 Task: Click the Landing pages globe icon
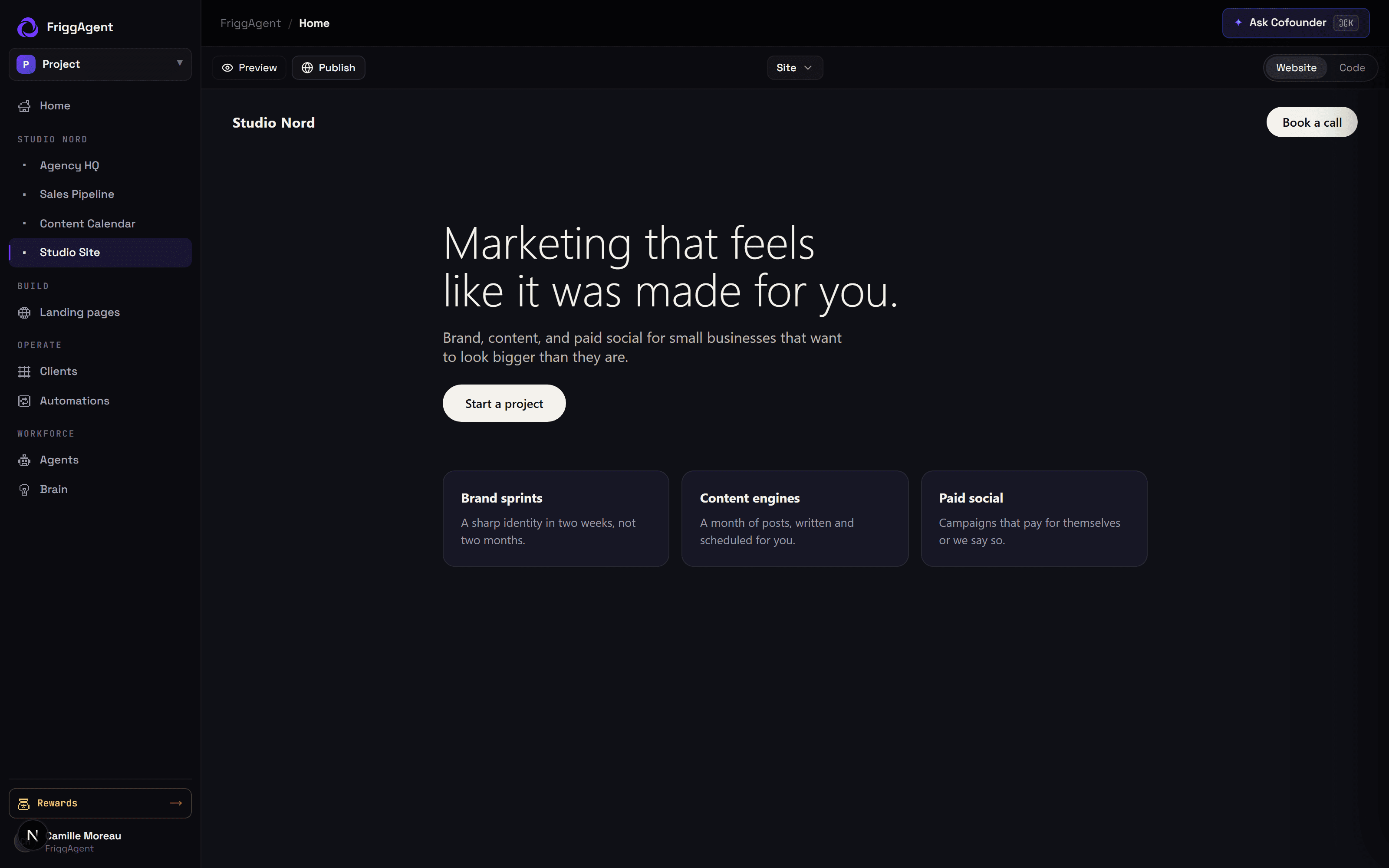click(24, 313)
